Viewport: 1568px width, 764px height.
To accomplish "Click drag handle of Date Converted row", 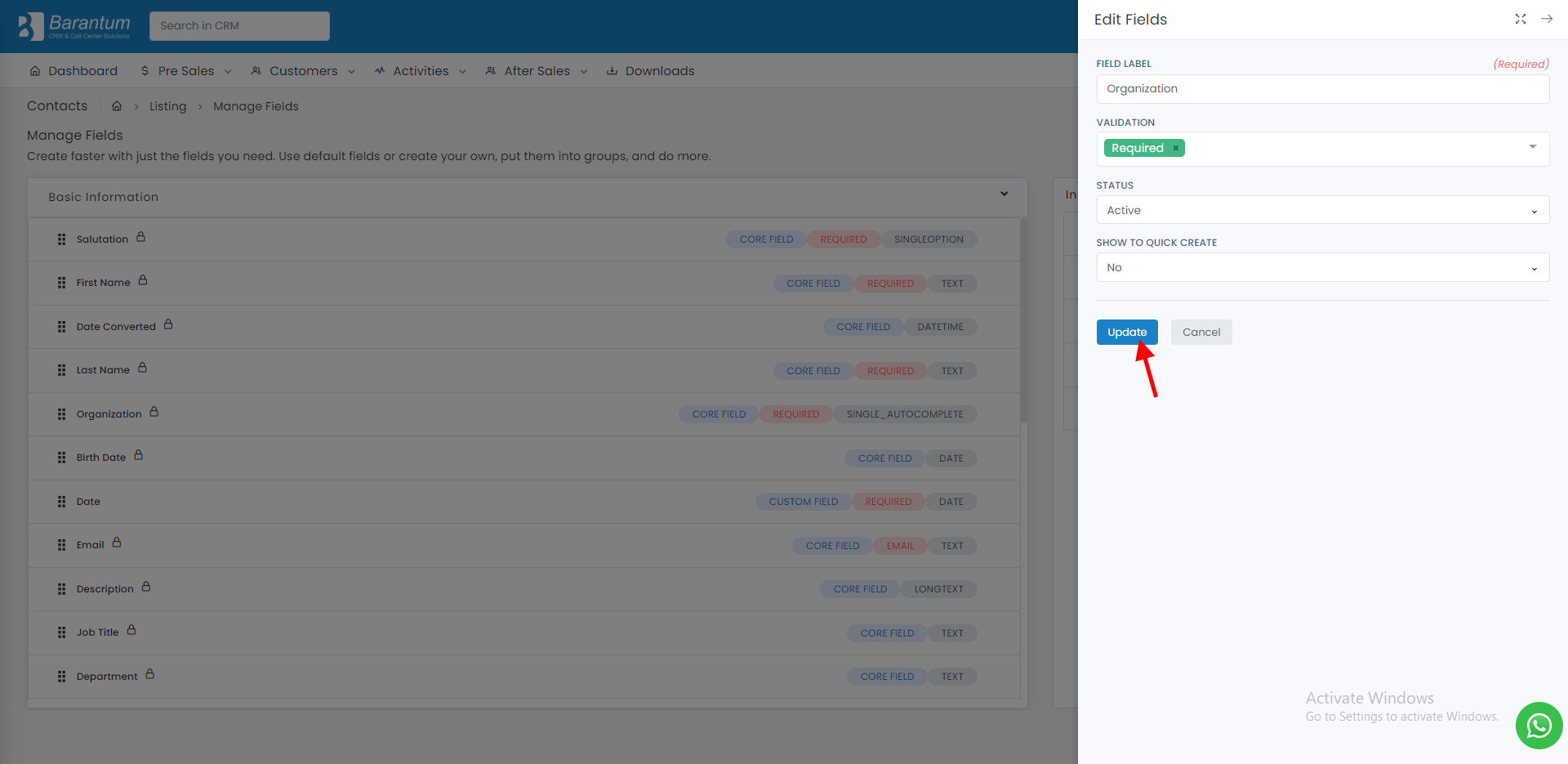I will coord(61,327).
